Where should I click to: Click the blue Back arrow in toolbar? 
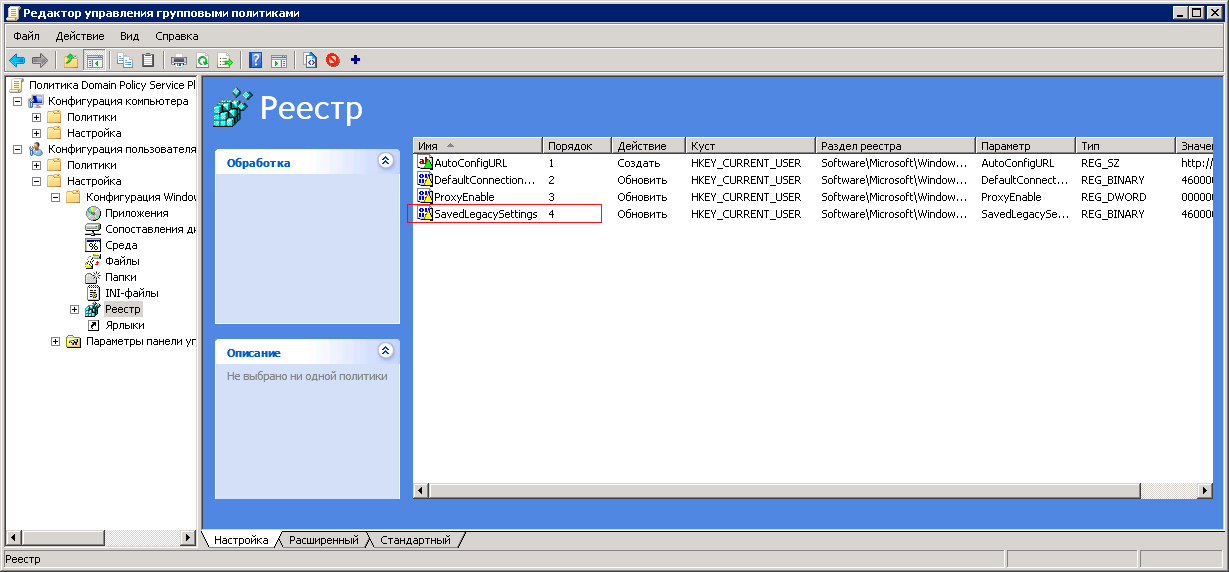pyautogui.click(x=17, y=60)
